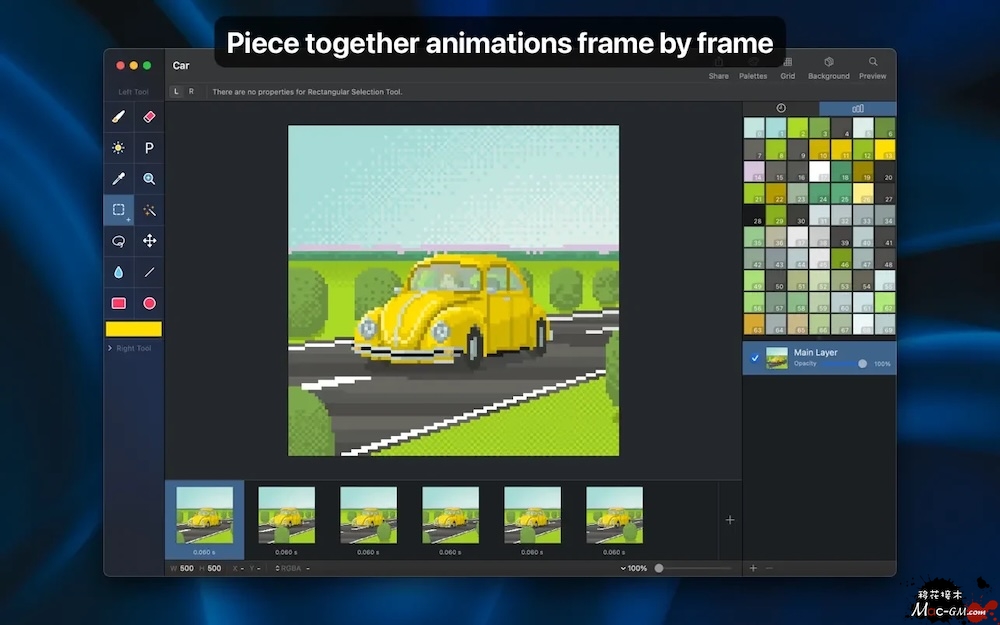This screenshot has width=1000, height=625.
Task: Open the RGBA color mode dropdown
Action: click(287, 568)
